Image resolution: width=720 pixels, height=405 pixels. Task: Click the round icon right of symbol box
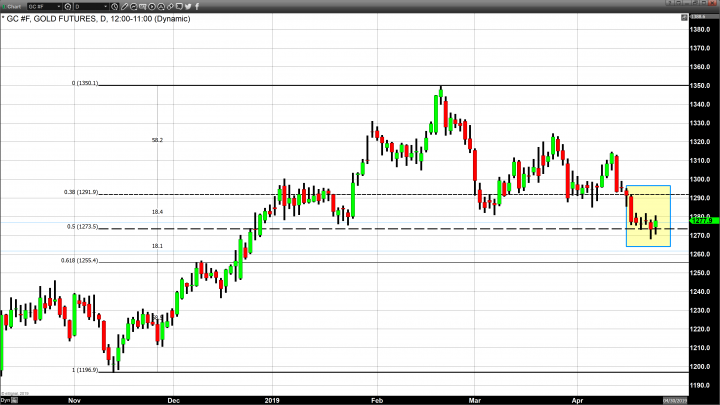pos(67,6)
